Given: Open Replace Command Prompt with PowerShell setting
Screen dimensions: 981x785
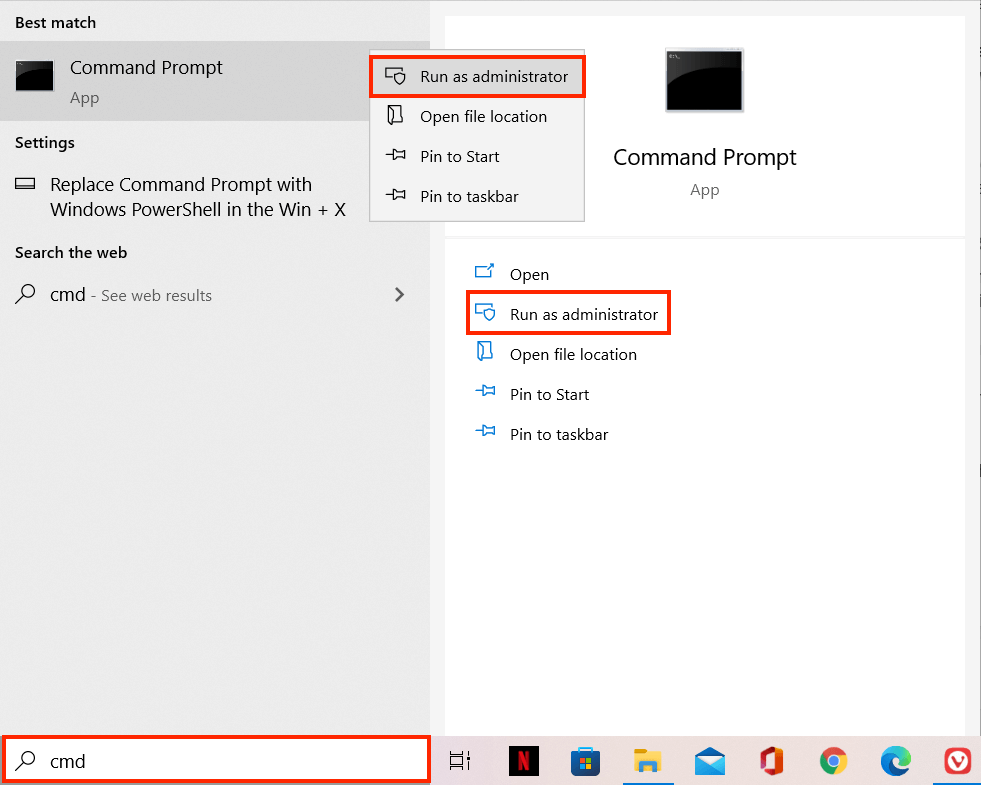Looking at the screenshot, I should point(198,197).
